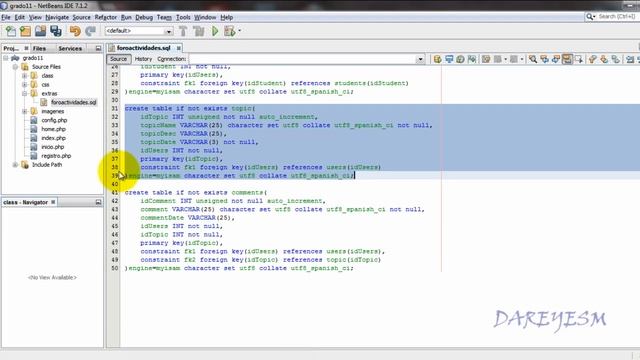
Task: Click the Save All toolbar icon
Action: [56, 31]
